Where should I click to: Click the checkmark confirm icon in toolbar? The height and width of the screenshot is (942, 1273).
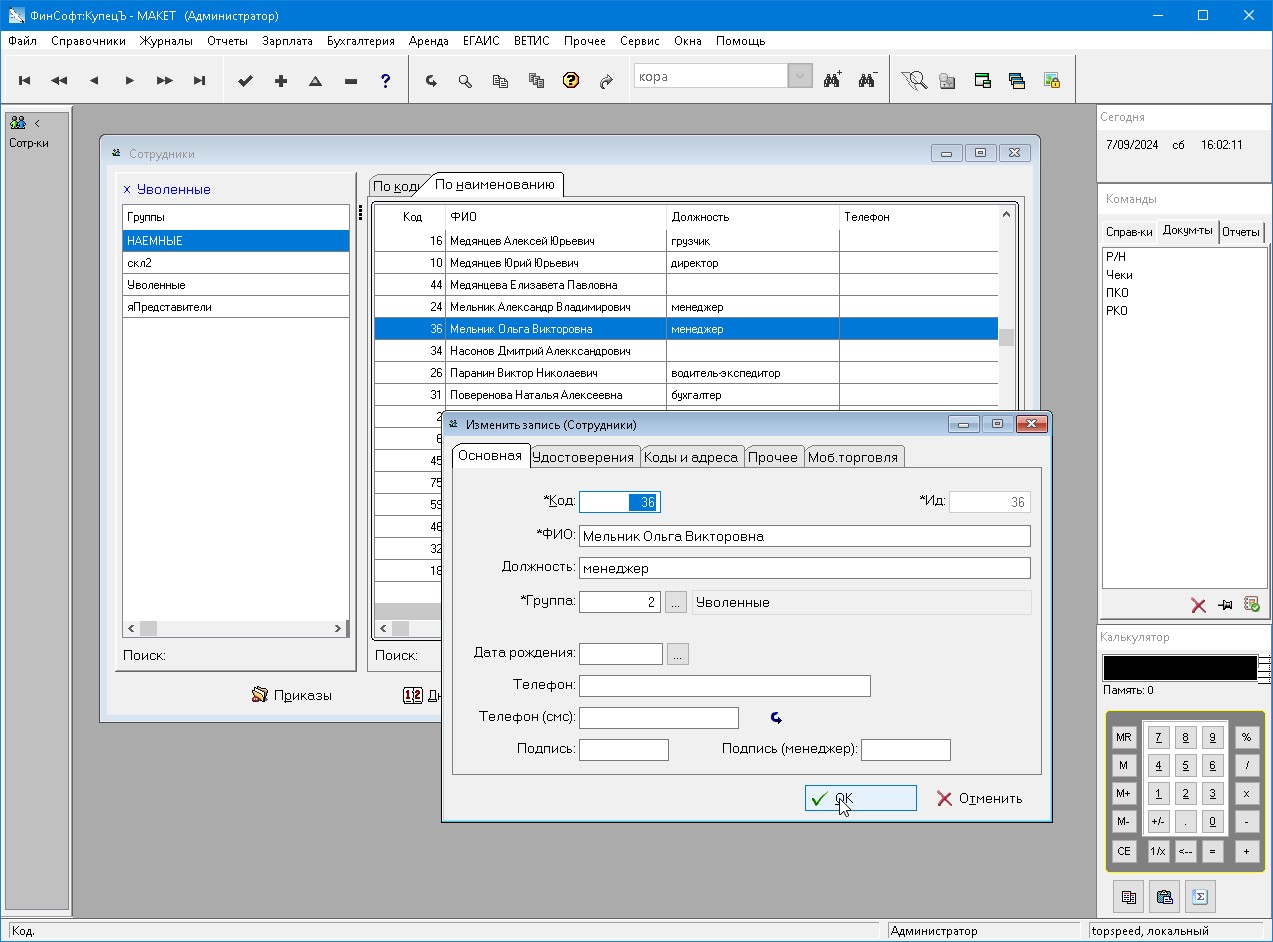click(245, 81)
